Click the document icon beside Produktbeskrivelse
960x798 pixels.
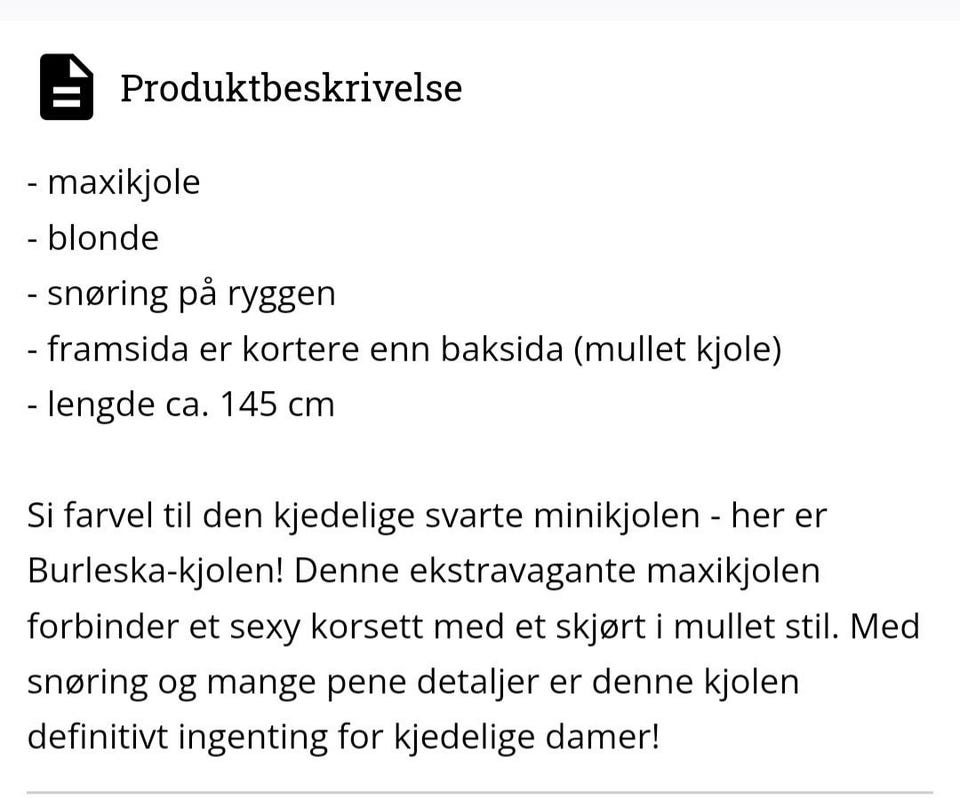[66, 86]
